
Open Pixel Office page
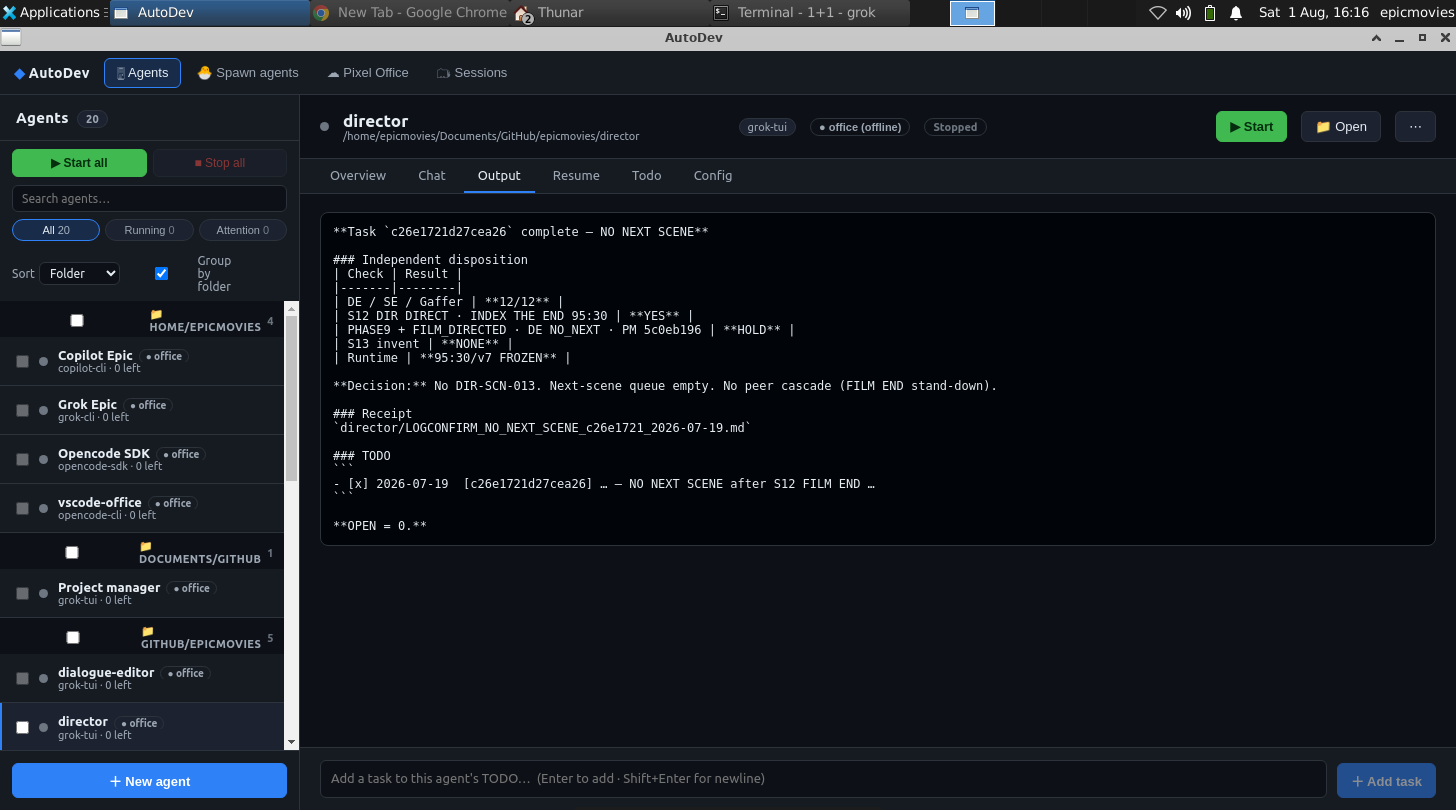pos(367,73)
